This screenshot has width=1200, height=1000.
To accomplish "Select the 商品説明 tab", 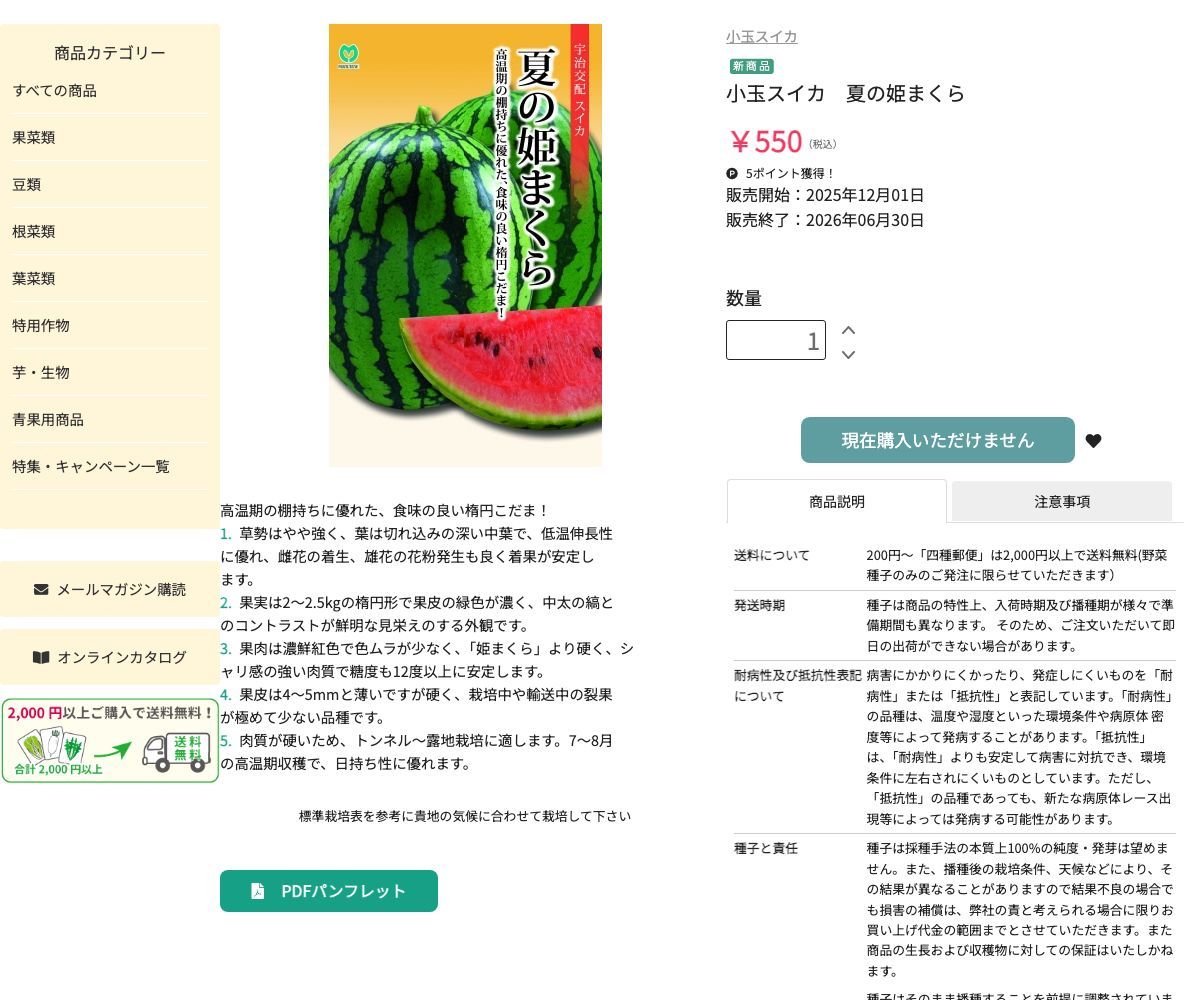I will (x=837, y=501).
